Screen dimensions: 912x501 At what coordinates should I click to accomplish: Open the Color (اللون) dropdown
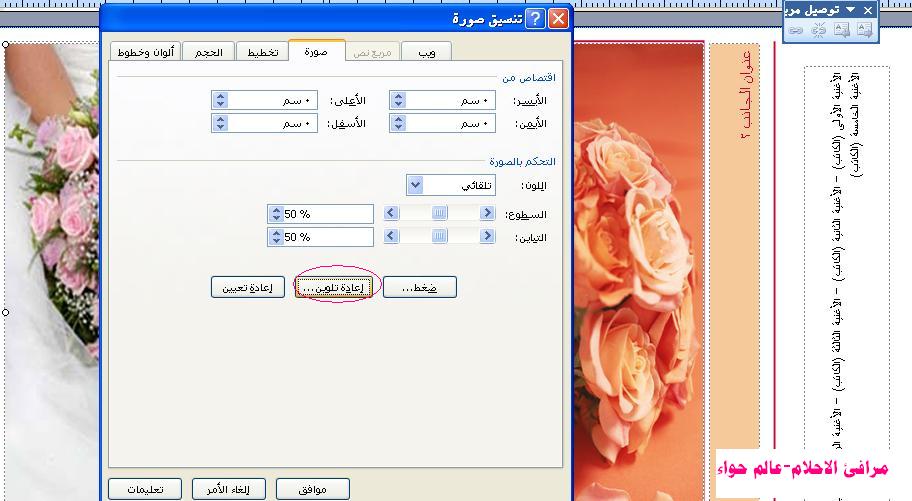pos(417,185)
